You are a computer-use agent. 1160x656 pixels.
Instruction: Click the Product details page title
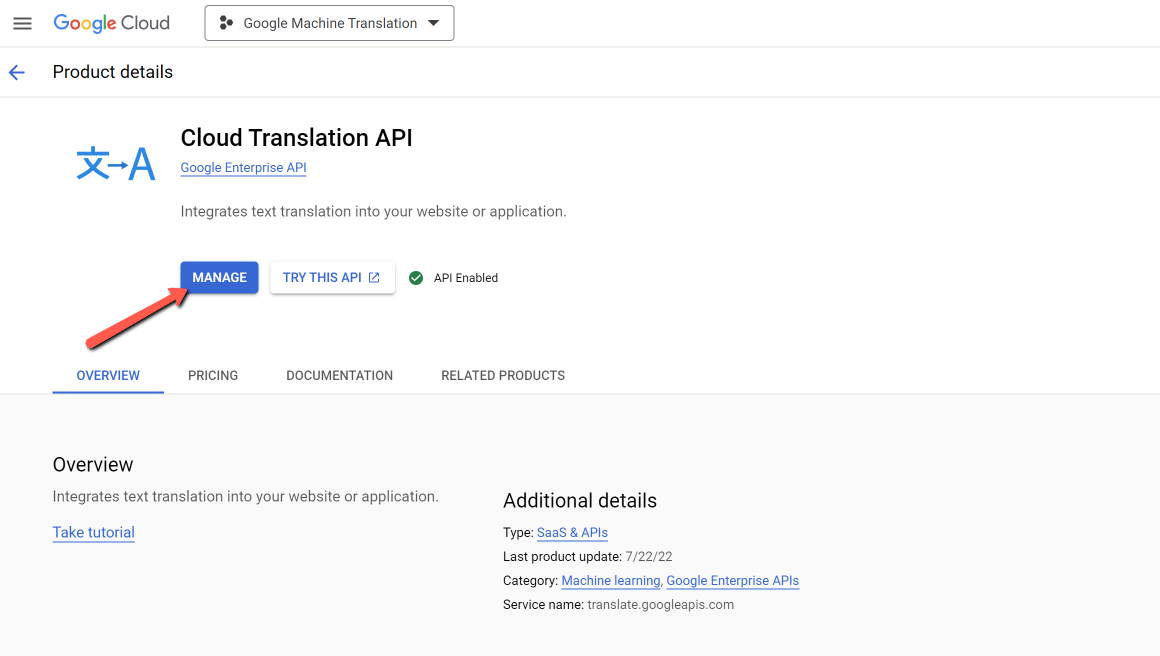112,72
